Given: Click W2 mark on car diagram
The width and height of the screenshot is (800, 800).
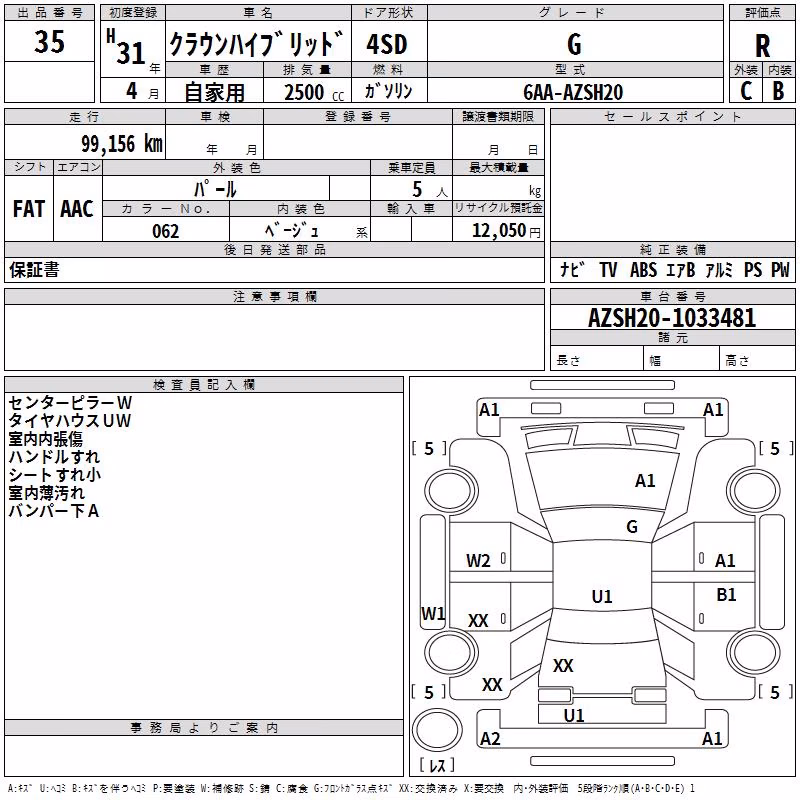Looking at the screenshot, I should point(478,561).
